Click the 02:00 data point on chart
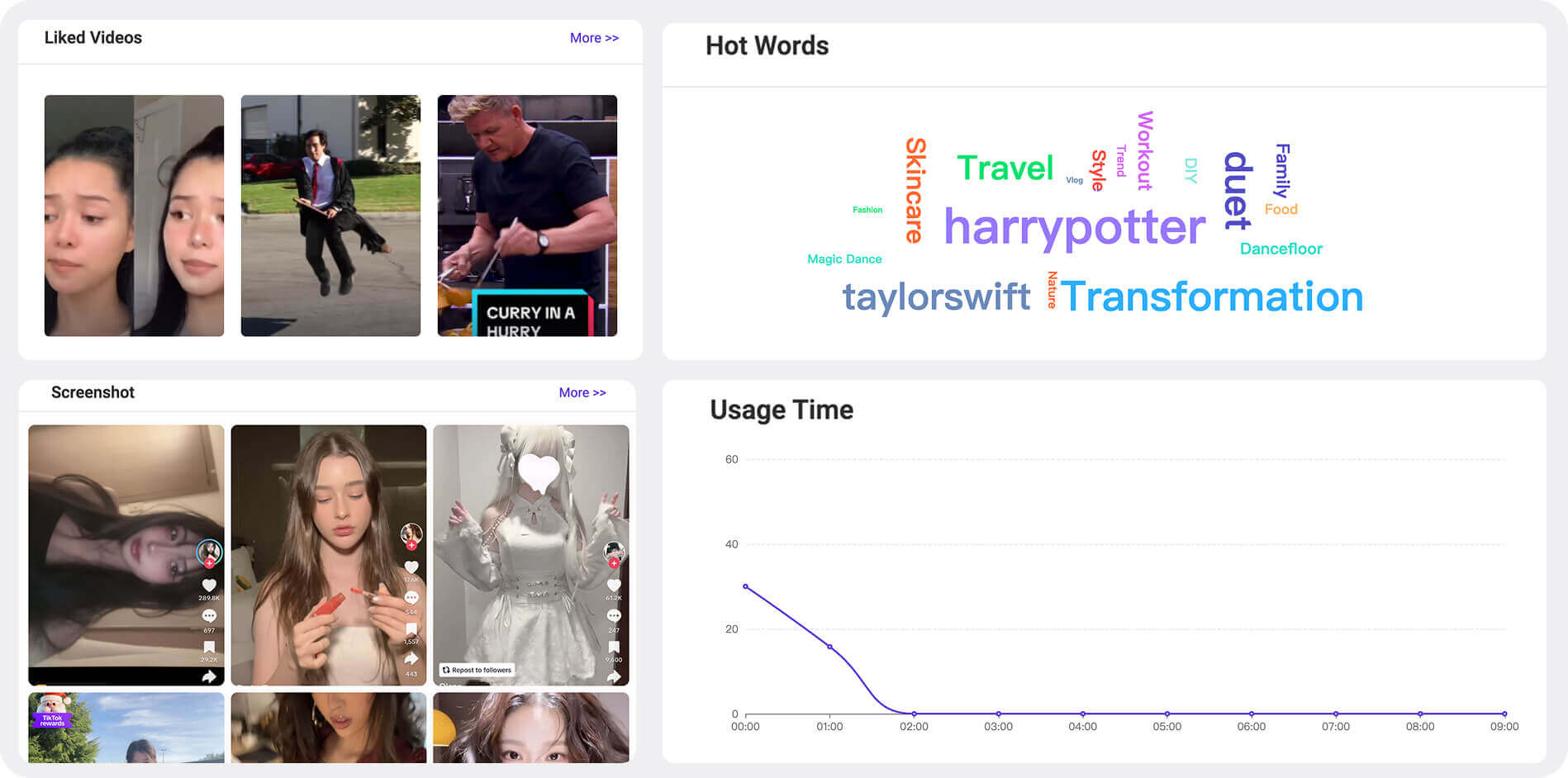Viewport: 1568px width, 778px height. pyautogui.click(x=914, y=714)
